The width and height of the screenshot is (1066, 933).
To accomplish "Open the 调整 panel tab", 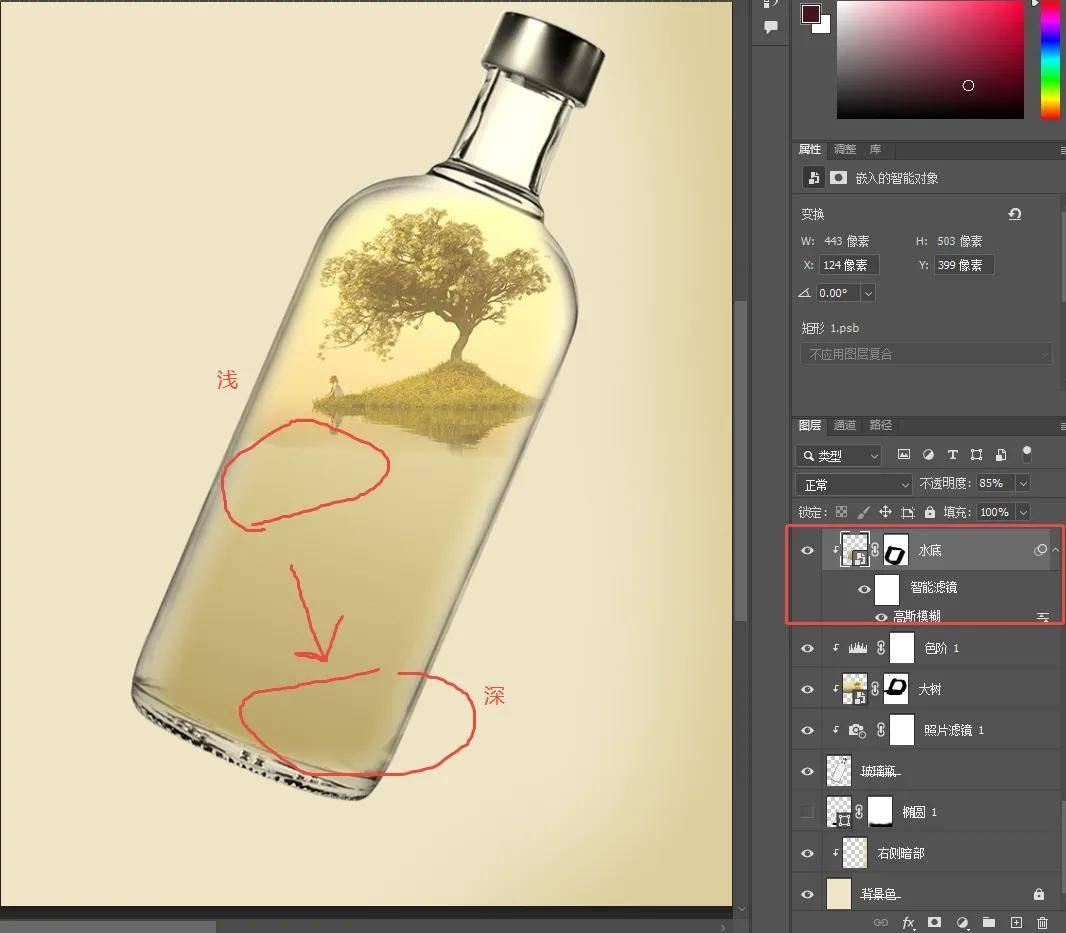I will [844, 149].
